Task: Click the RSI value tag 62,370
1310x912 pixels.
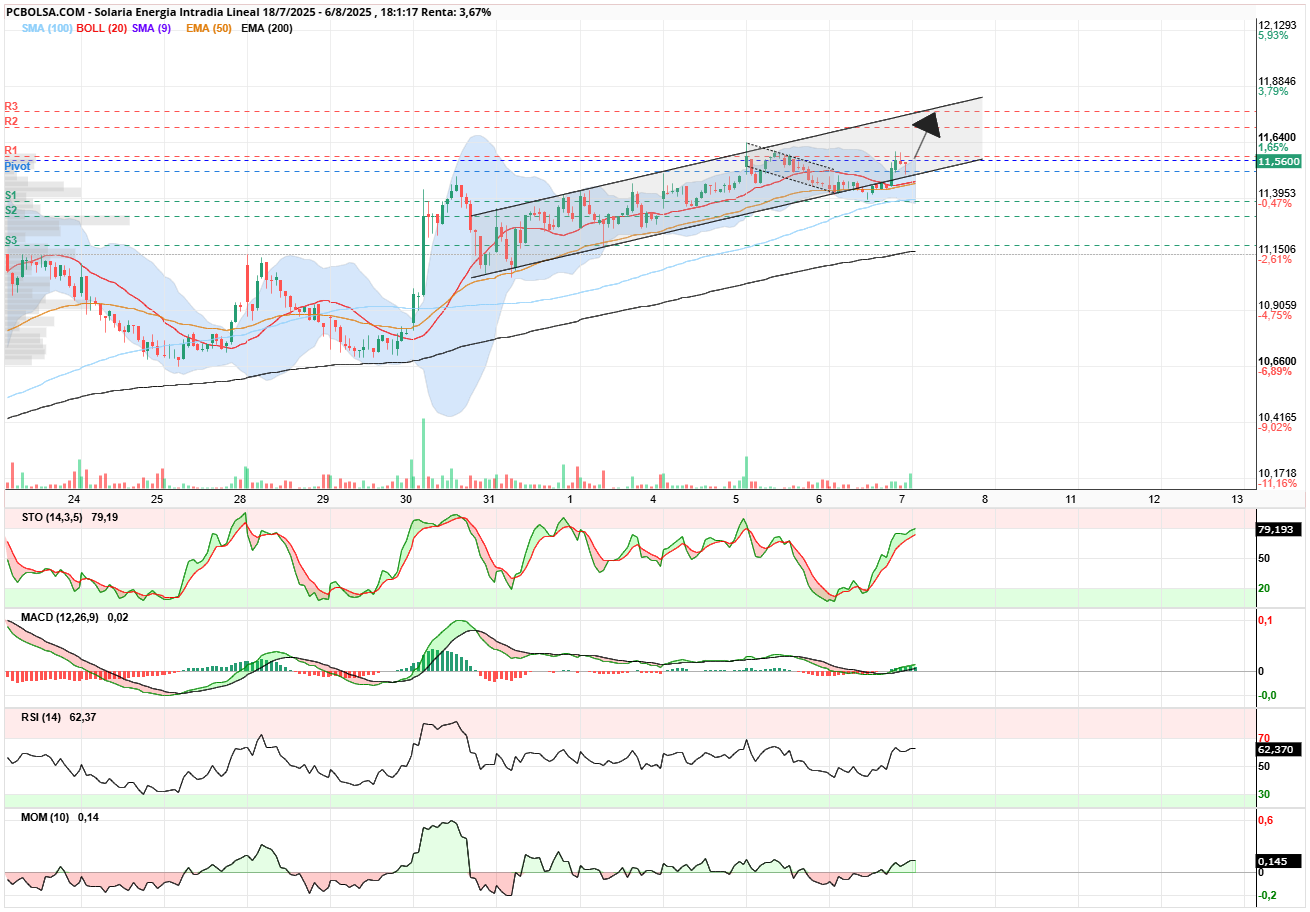Action: pos(1279,748)
